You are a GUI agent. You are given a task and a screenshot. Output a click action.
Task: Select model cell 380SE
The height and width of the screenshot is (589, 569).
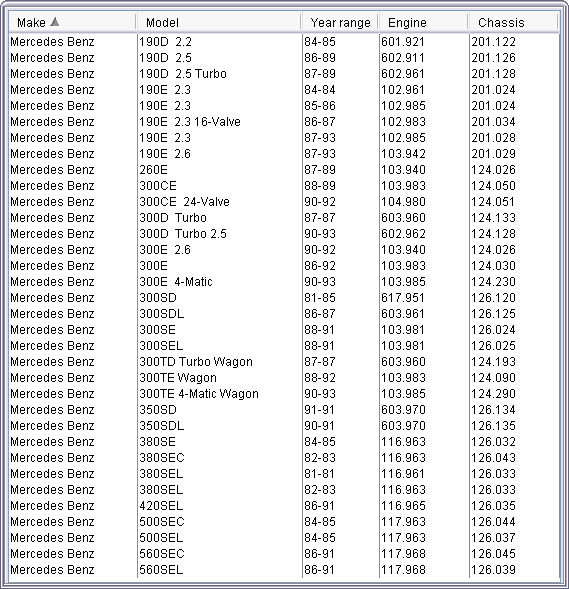157,442
